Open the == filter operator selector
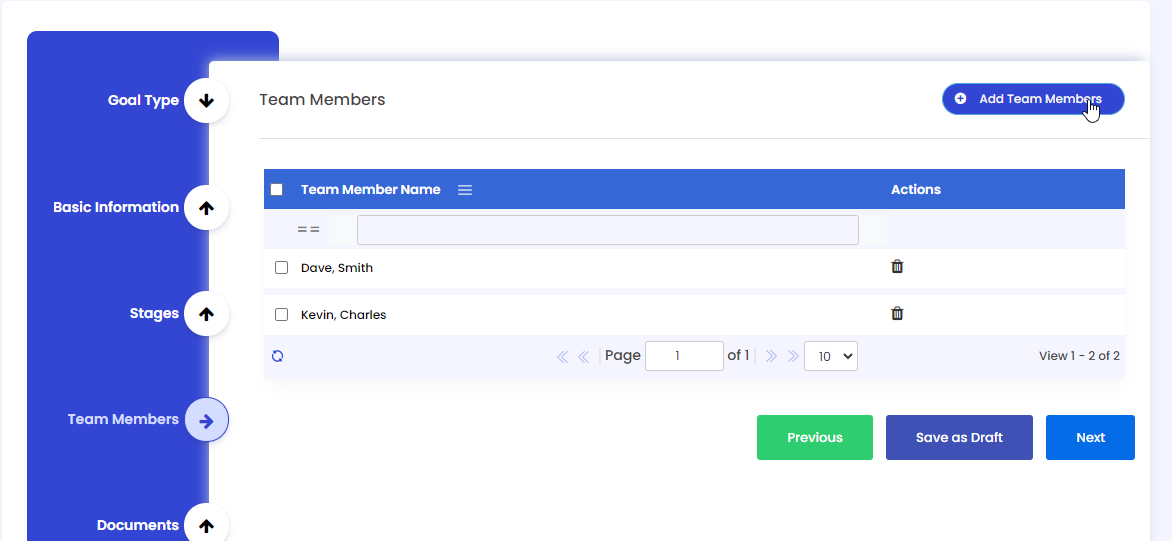Viewport: 1172px width, 541px height. [308, 230]
